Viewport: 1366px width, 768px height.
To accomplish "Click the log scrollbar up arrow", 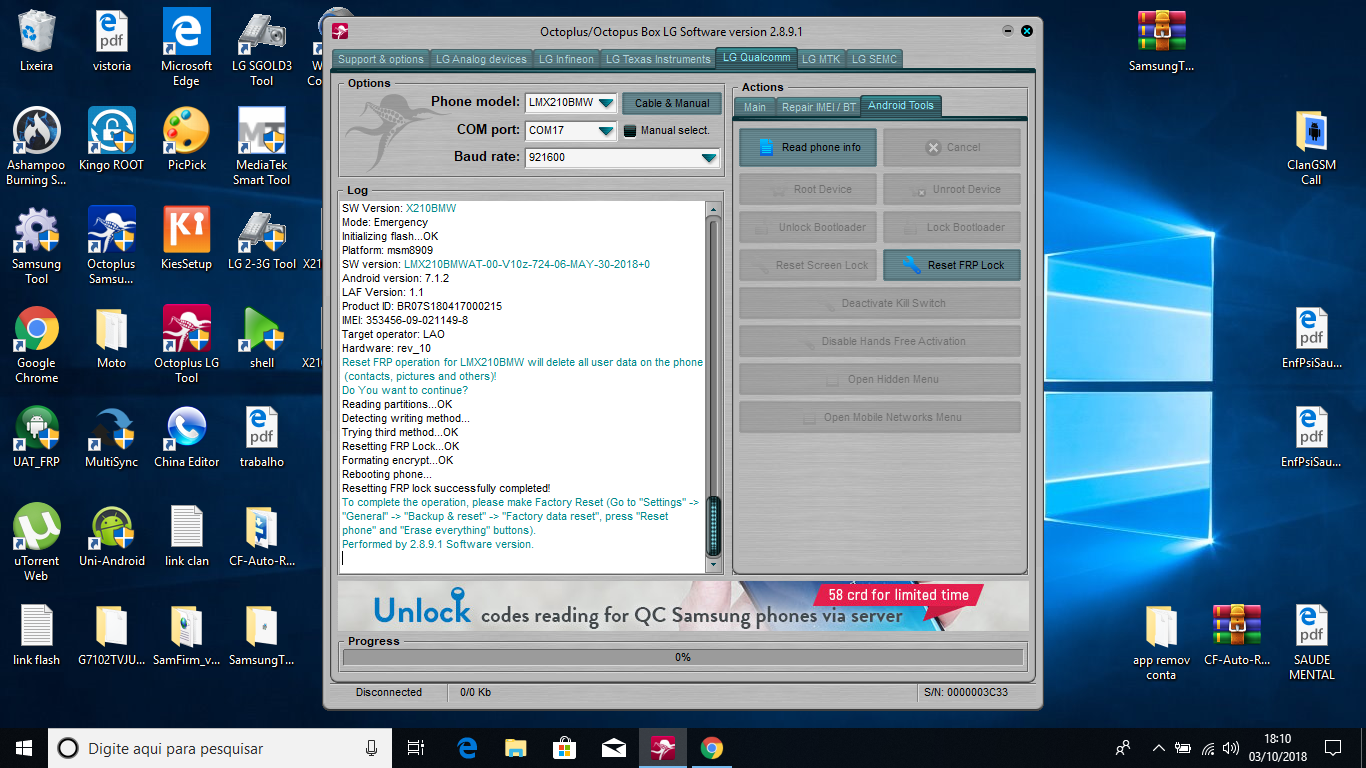I will pos(713,209).
